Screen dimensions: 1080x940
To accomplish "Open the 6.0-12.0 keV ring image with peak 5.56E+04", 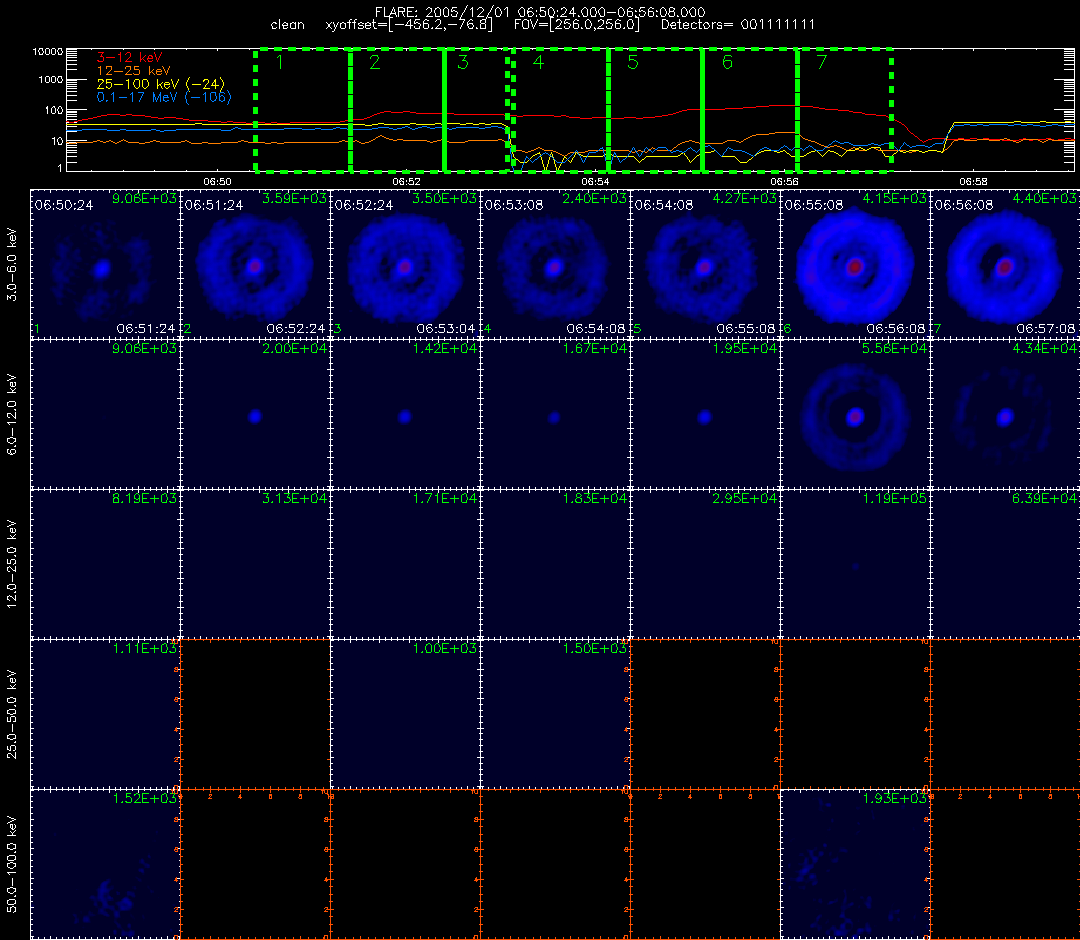I will click(855, 415).
